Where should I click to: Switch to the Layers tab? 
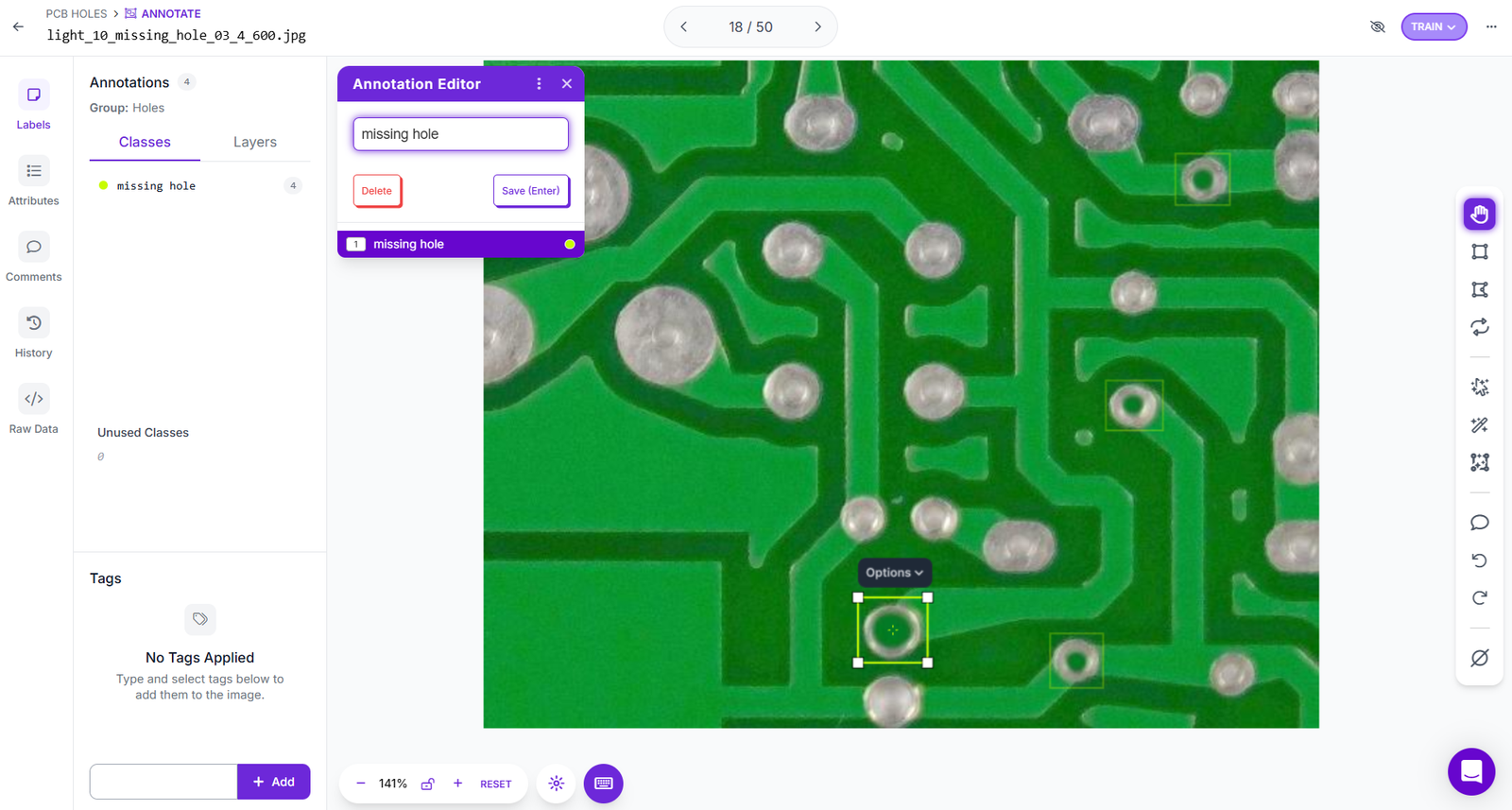254,142
